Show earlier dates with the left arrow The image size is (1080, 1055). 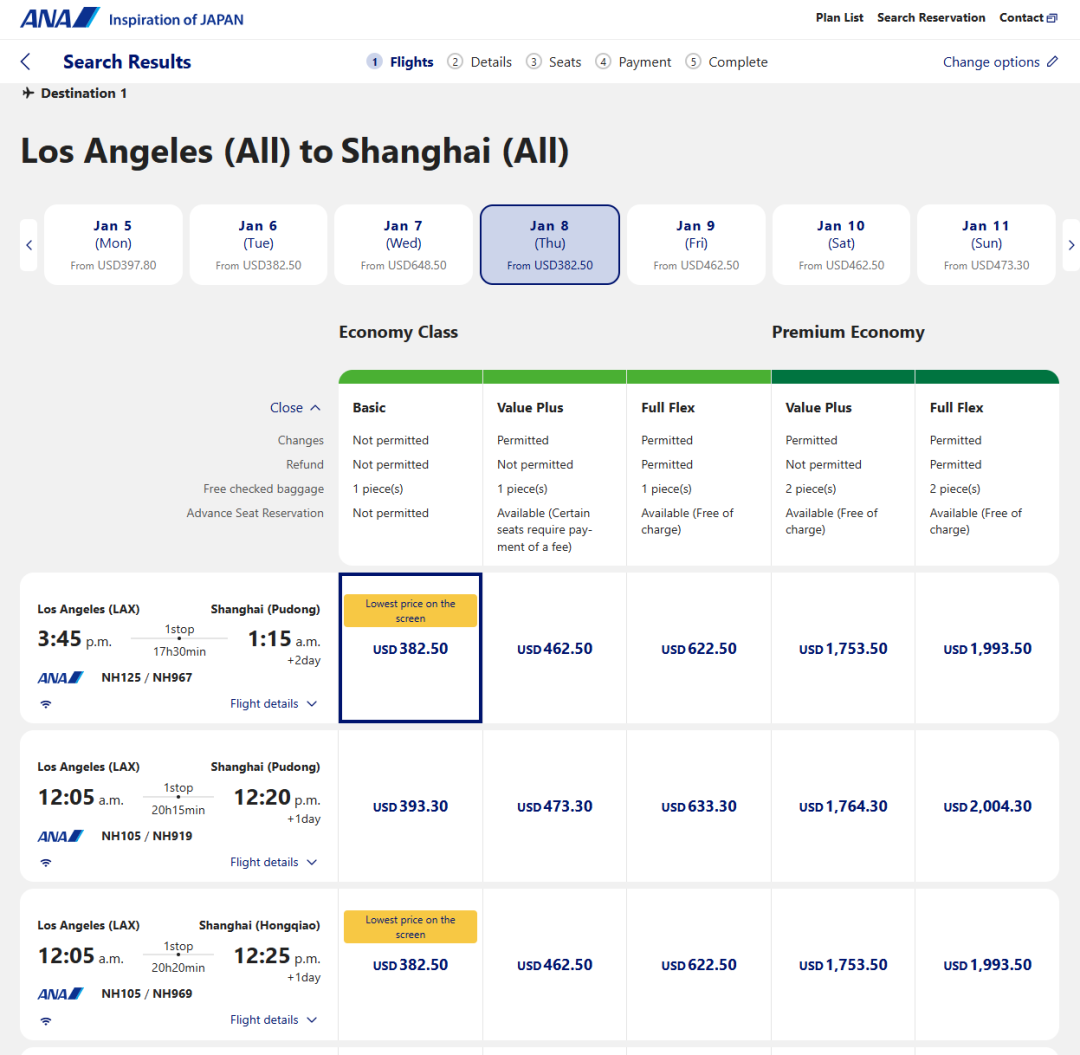tap(29, 245)
